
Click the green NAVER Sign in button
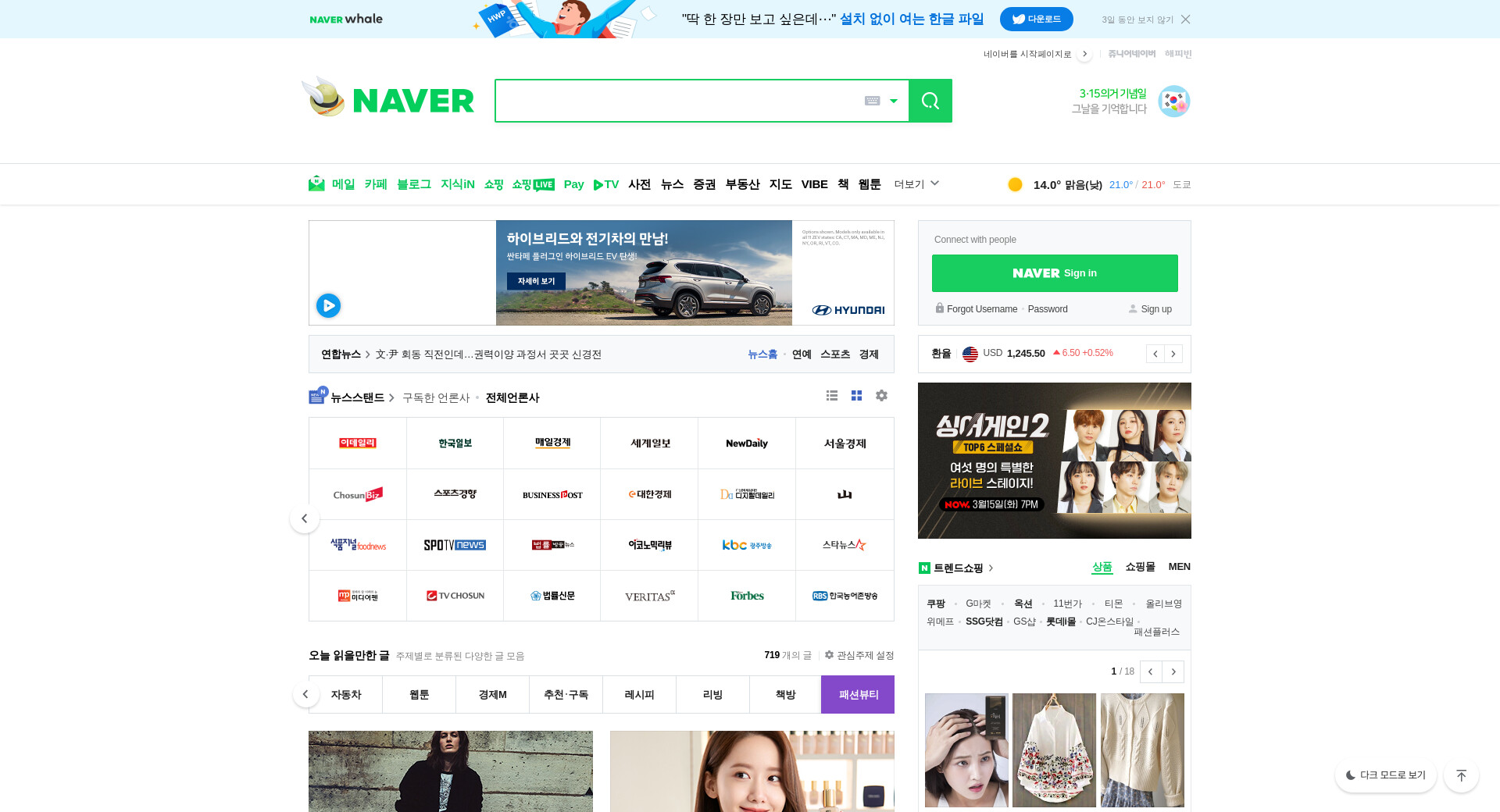[x=1055, y=273]
